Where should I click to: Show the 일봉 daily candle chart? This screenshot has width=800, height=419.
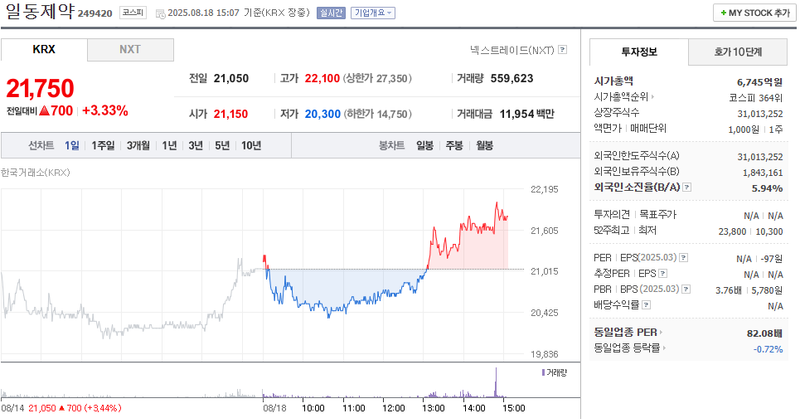[424, 145]
